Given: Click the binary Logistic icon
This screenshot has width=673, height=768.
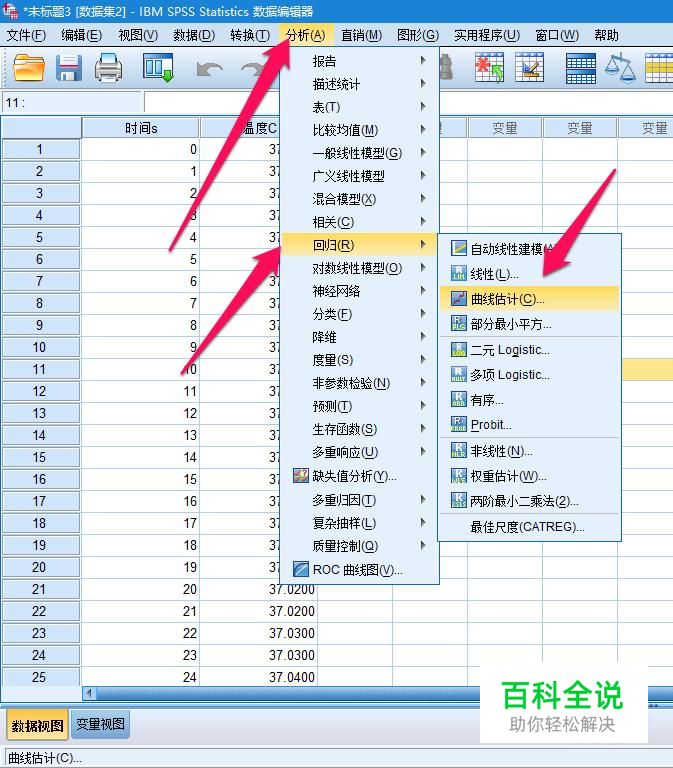Looking at the screenshot, I should click(458, 349).
